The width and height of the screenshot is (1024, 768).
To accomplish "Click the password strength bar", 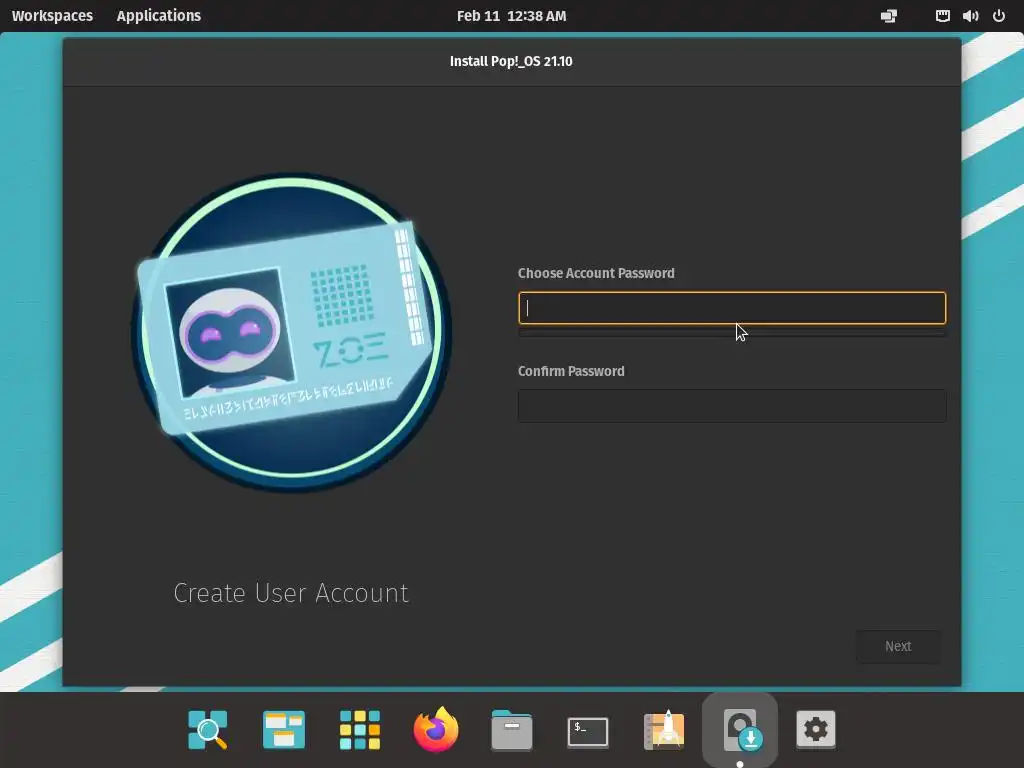I will 732,332.
